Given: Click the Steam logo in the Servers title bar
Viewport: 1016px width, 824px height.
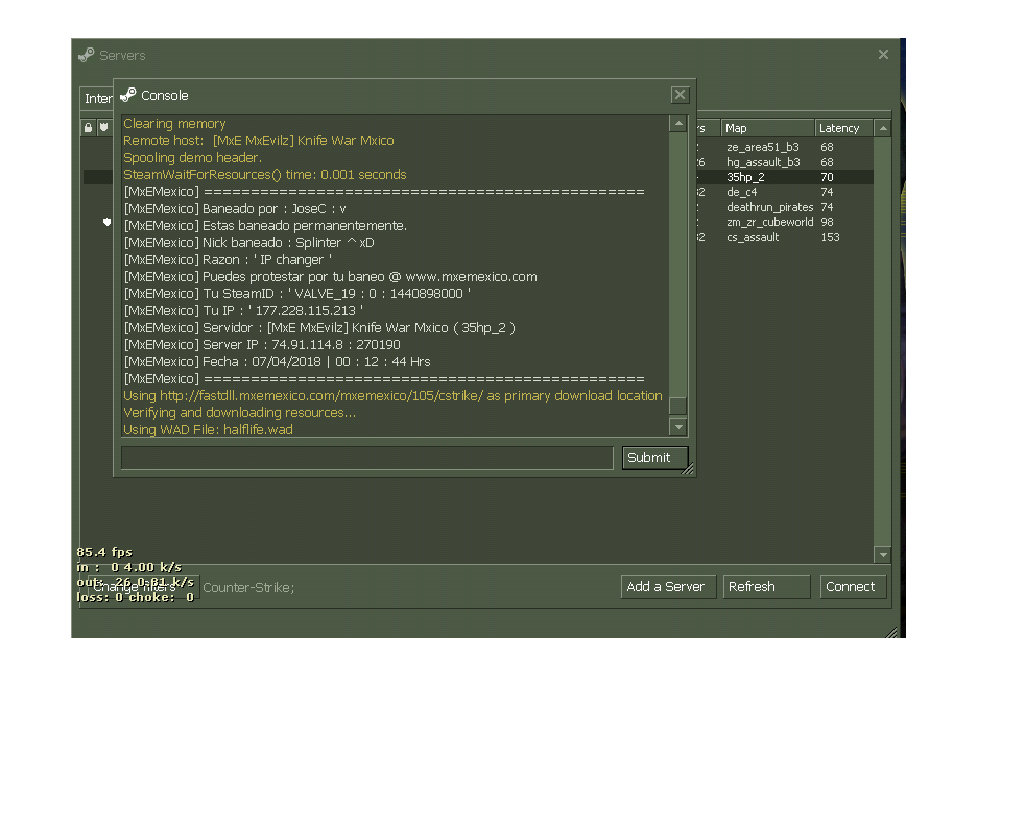Looking at the screenshot, I should [x=86, y=55].
